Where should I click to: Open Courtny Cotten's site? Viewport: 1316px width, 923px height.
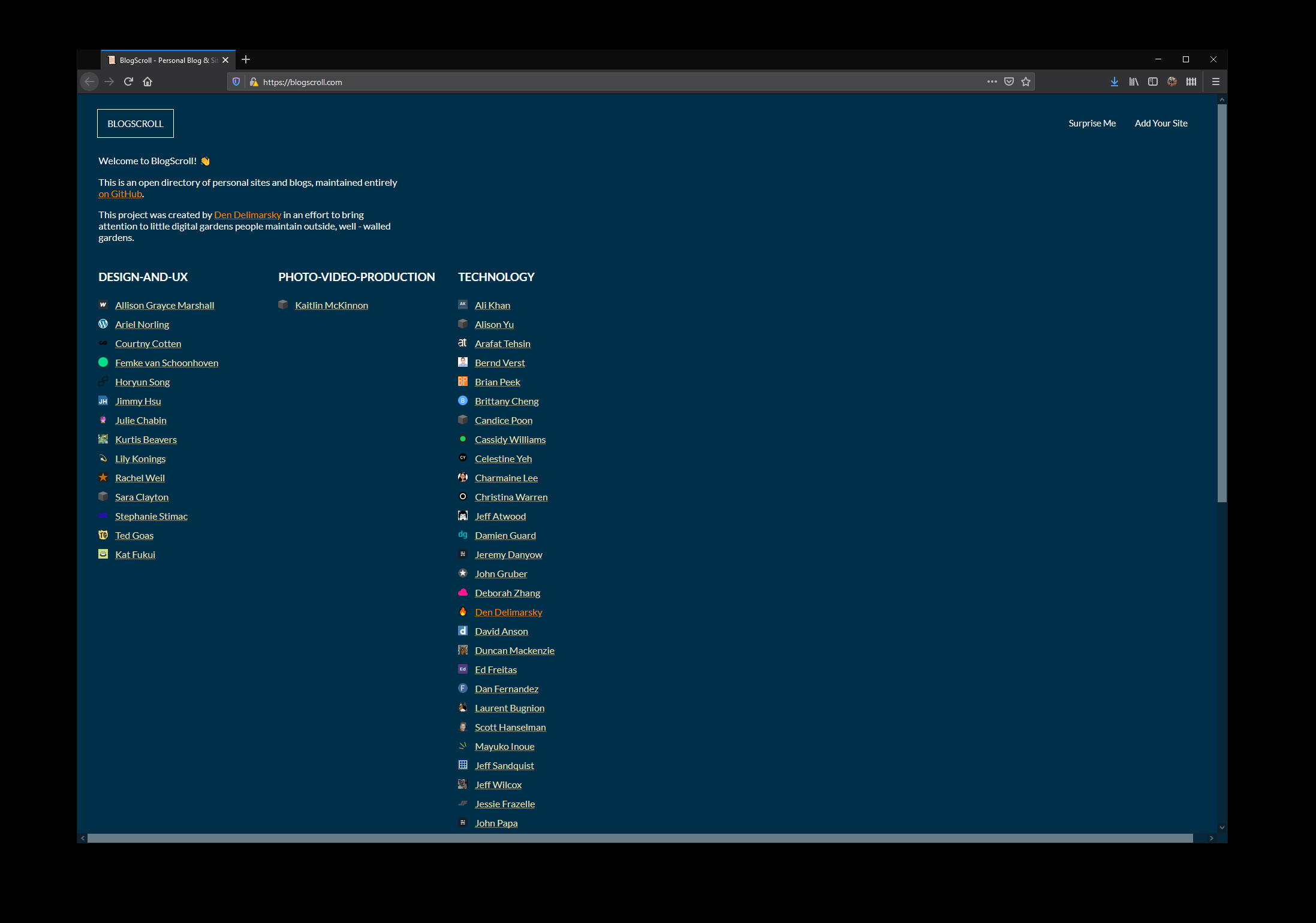pos(148,344)
